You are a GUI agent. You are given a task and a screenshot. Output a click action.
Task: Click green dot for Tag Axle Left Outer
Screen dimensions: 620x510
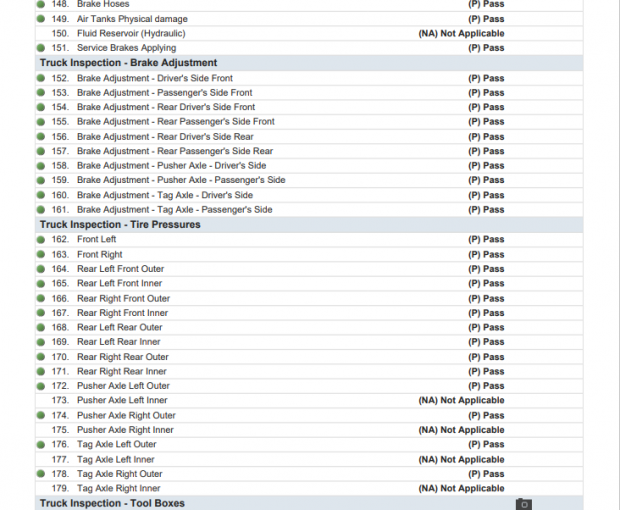[x=41, y=445]
